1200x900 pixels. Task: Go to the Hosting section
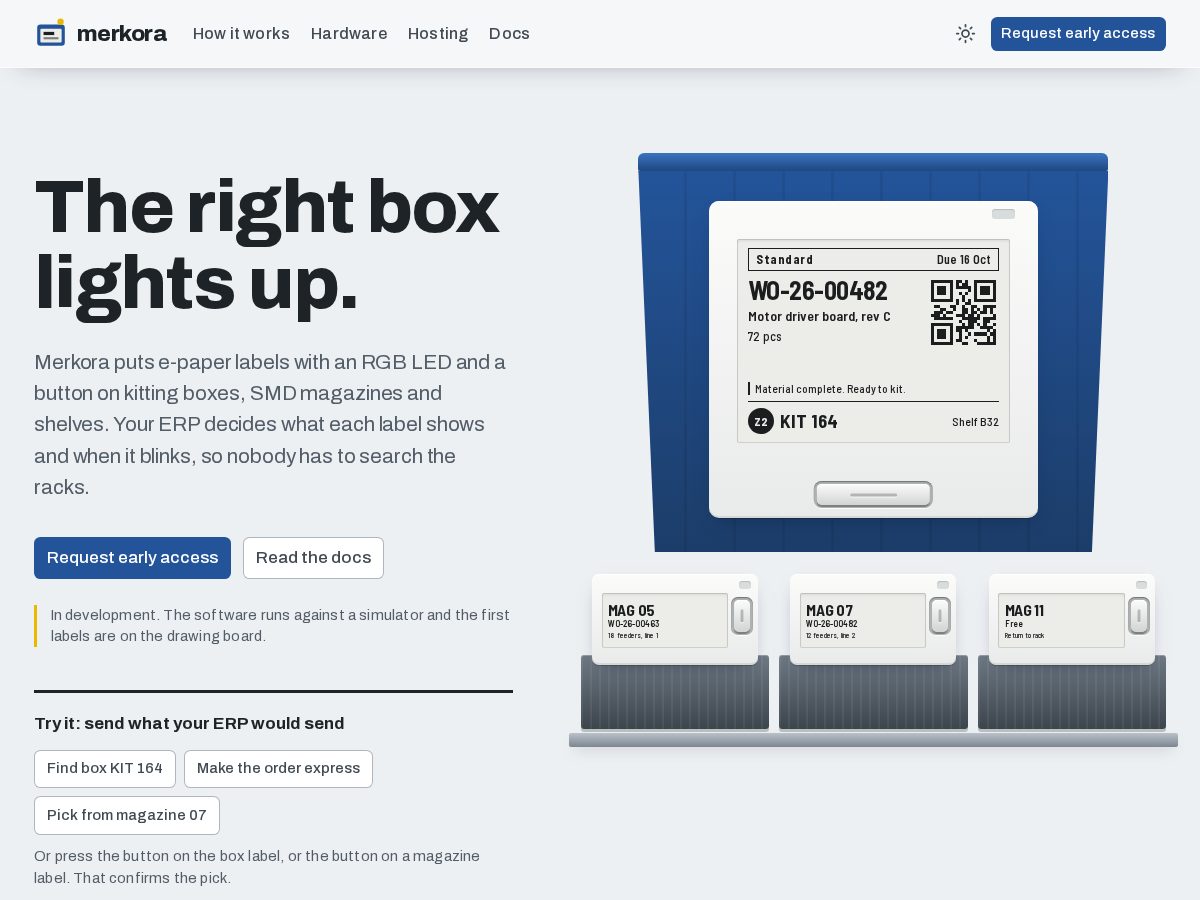[438, 33]
